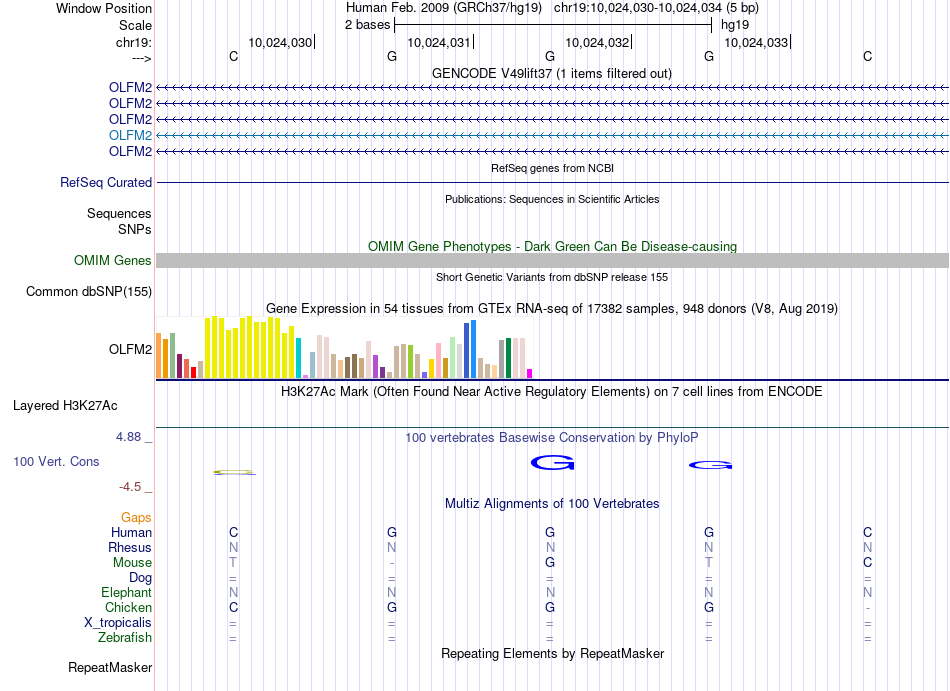Click the Gaps label in Multiz alignment
The height and width of the screenshot is (691, 950).
point(136,517)
